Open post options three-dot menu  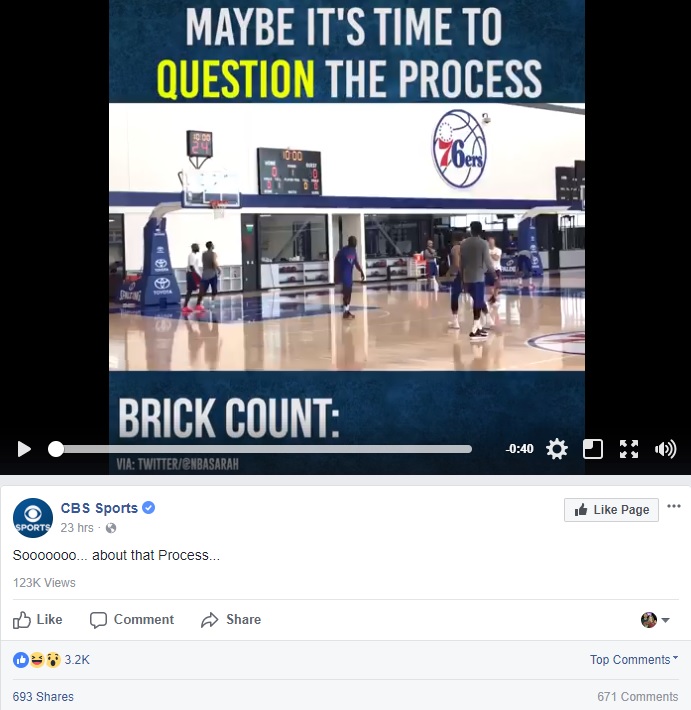click(673, 506)
